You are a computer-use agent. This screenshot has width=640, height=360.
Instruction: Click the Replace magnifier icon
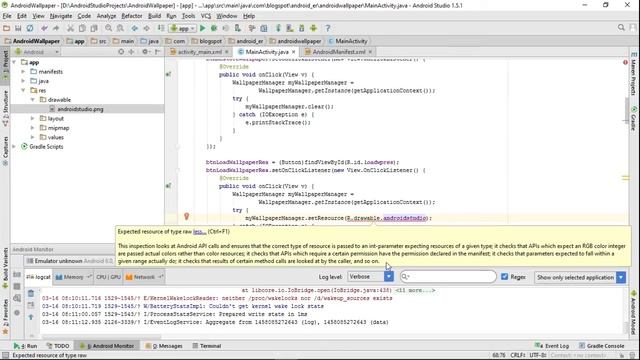[x=120, y=28]
